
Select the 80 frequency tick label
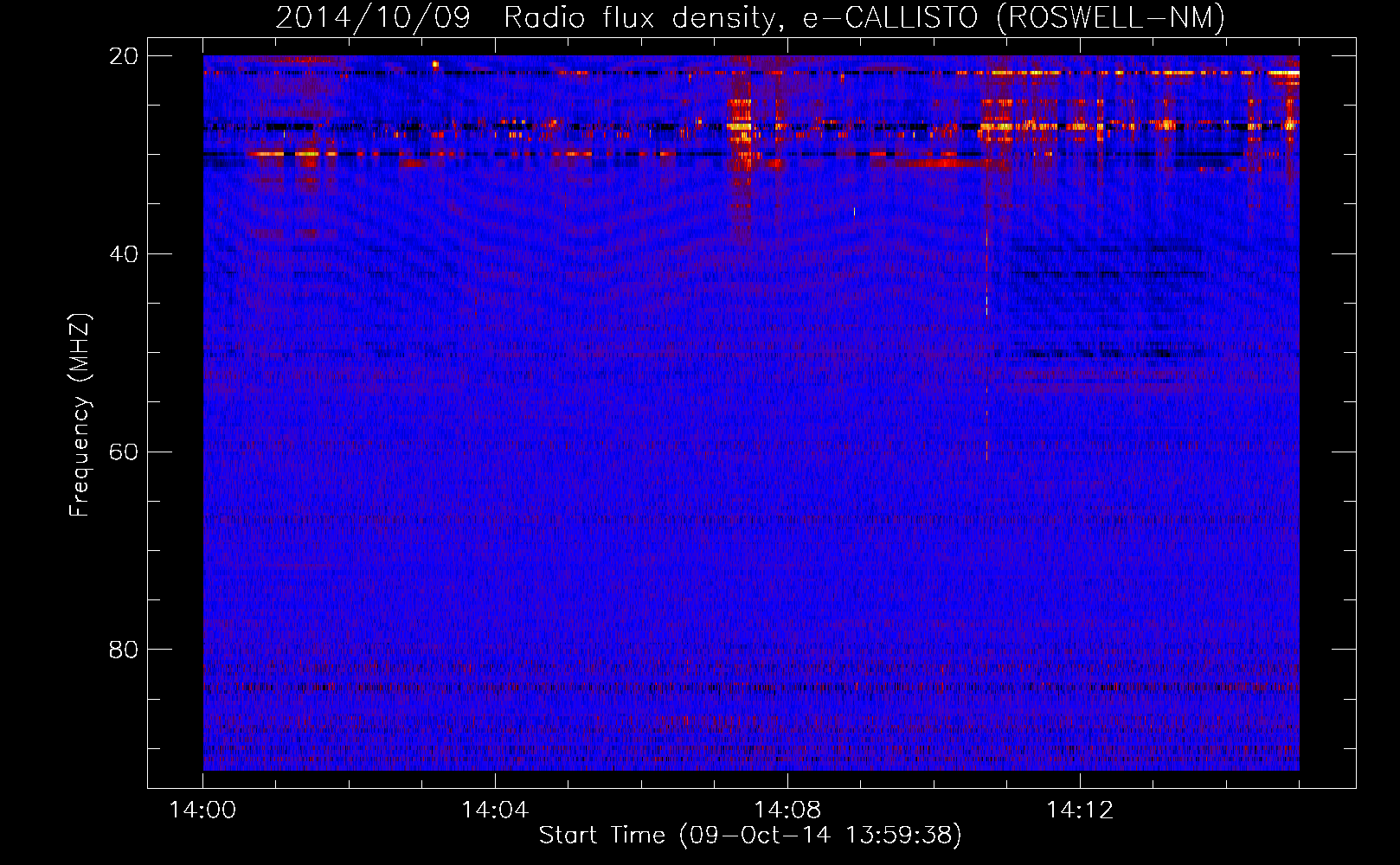[124, 650]
